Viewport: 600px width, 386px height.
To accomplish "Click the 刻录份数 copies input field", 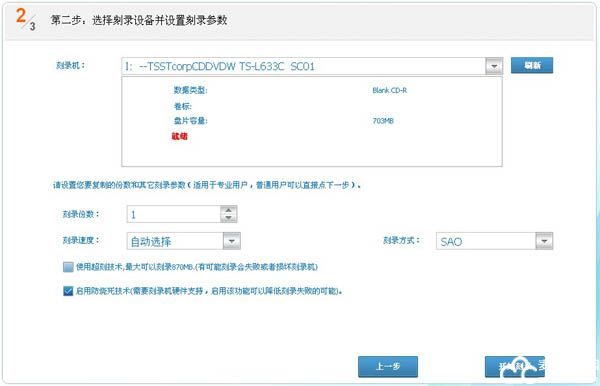I will pyautogui.click(x=174, y=214).
